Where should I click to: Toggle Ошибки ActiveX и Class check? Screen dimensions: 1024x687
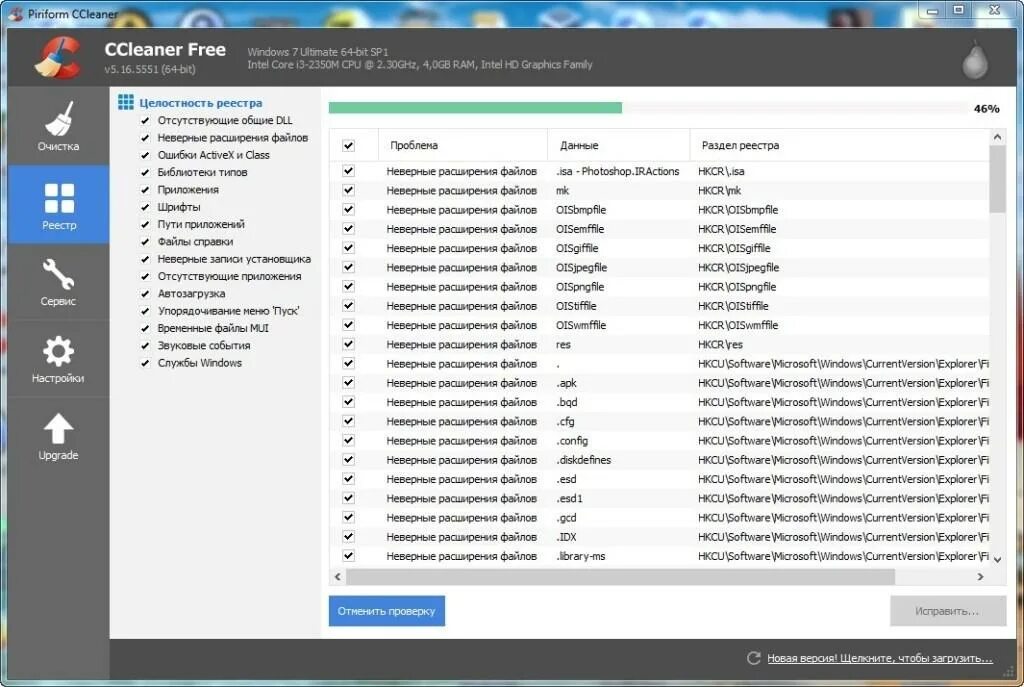click(x=146, y=155)
